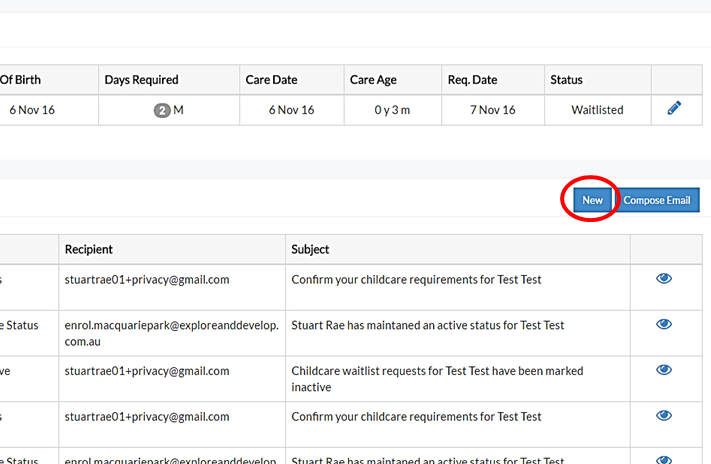
Task: Click the Subject column header
Action: [x=310, y=249]
